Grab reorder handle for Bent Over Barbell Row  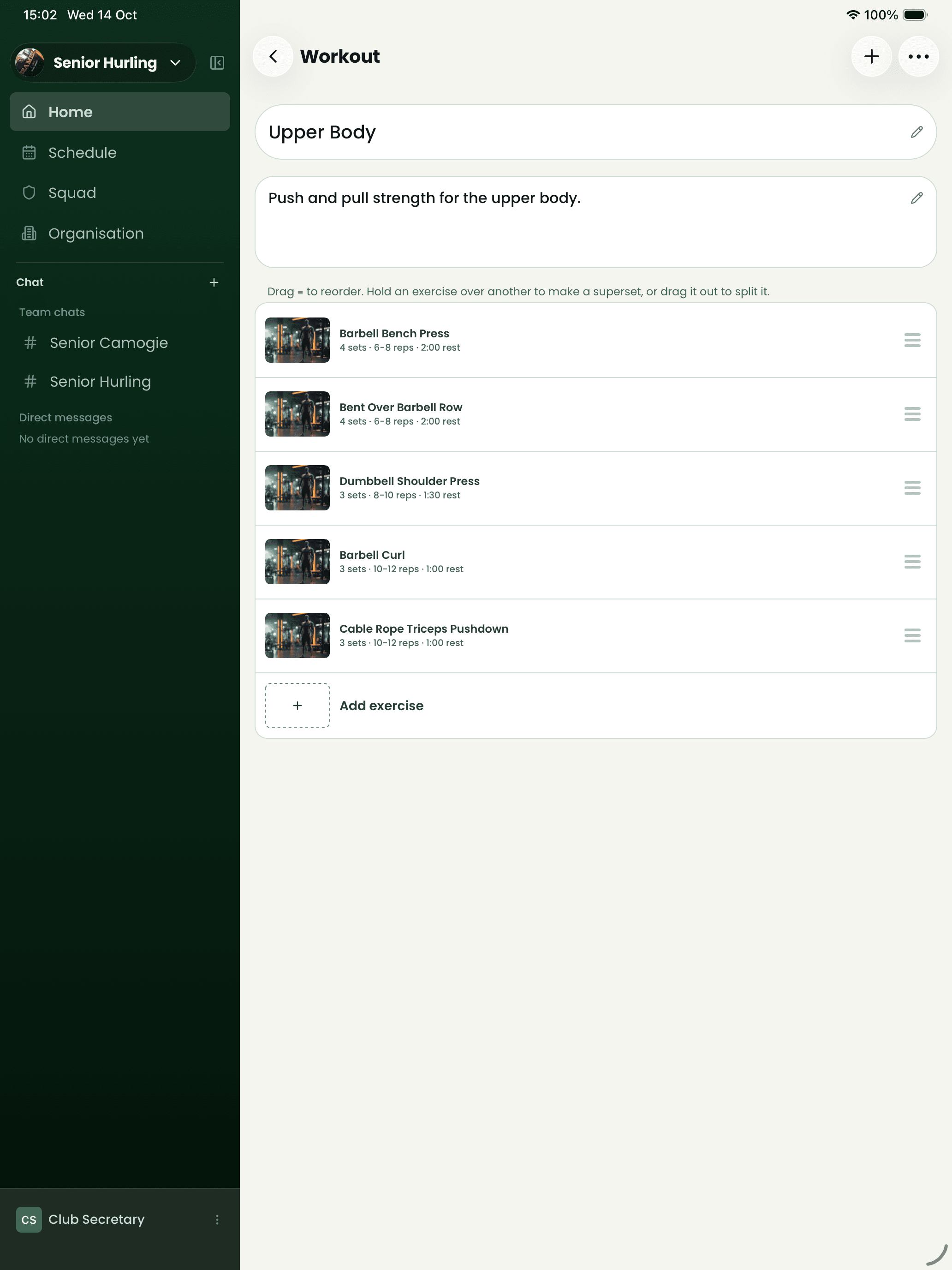(x=912, y=414)
